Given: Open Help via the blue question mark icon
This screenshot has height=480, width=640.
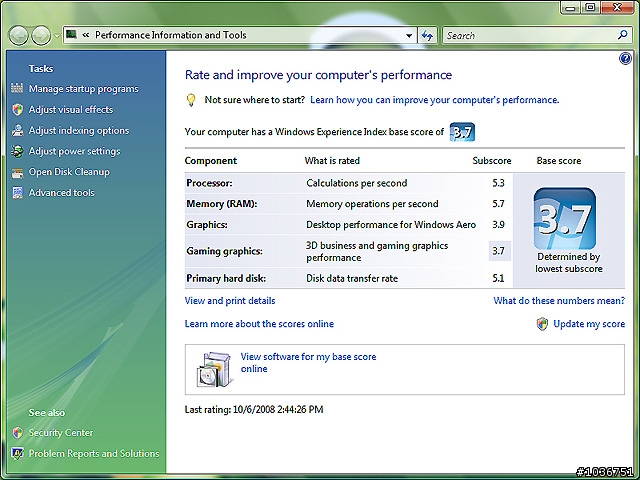Looking at the screenshot, I should [625, 59].
